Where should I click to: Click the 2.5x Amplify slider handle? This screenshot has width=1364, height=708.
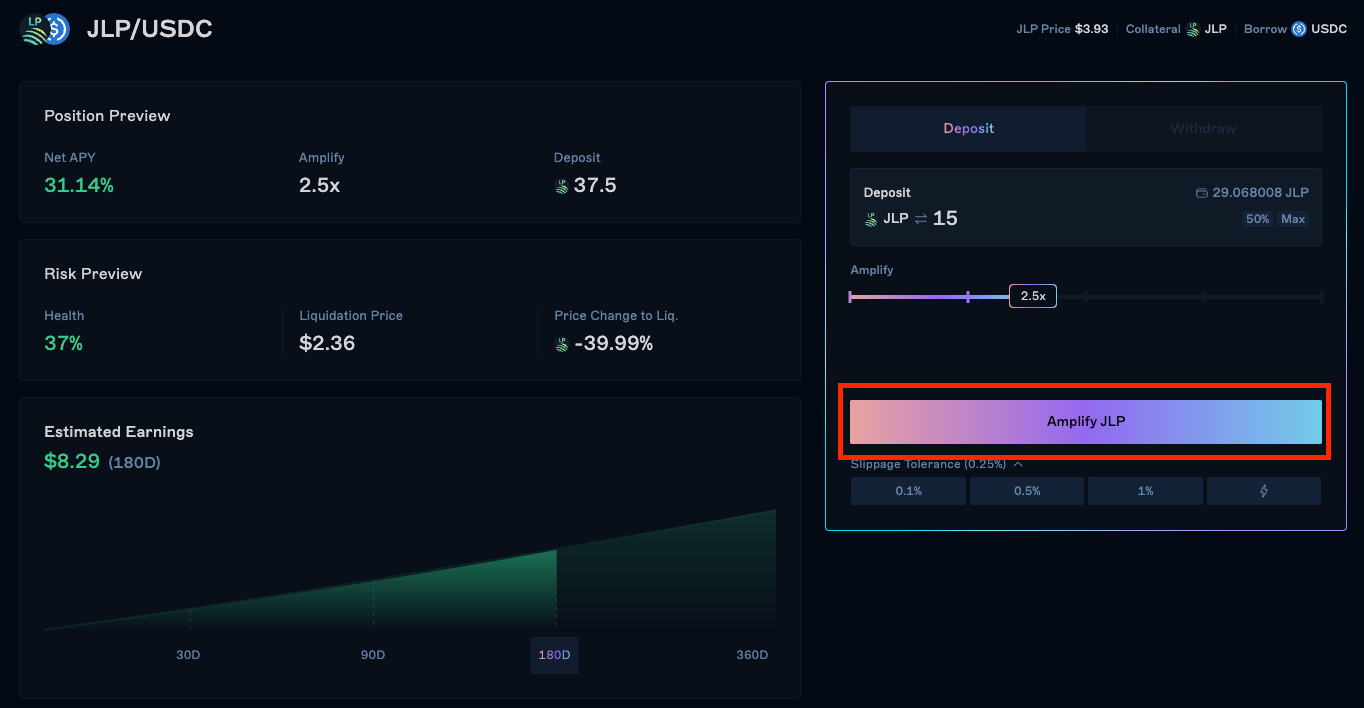[1033, 296]
